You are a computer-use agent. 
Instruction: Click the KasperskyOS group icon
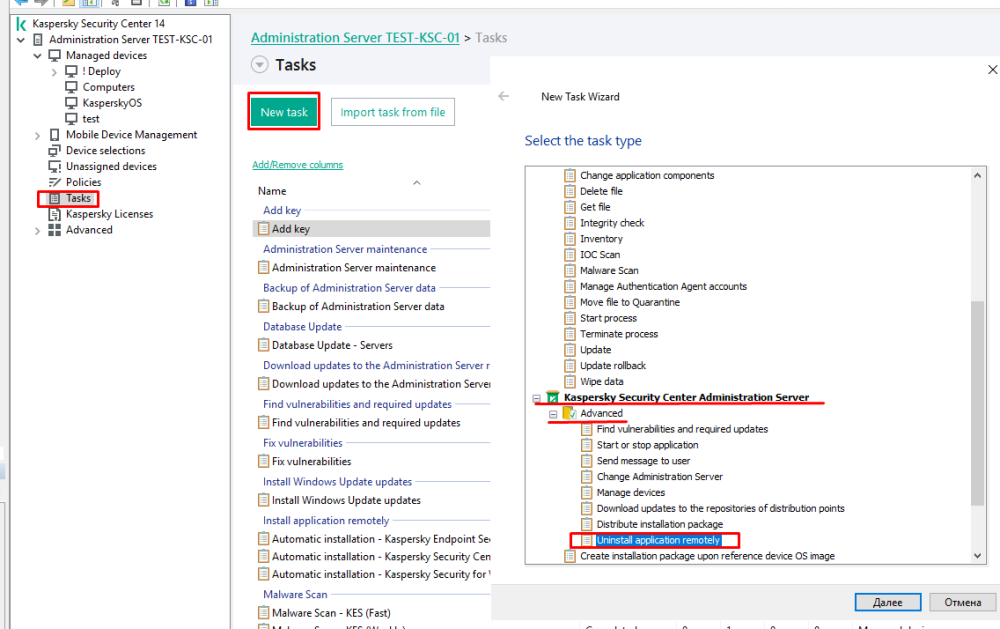tap(71, 103)
